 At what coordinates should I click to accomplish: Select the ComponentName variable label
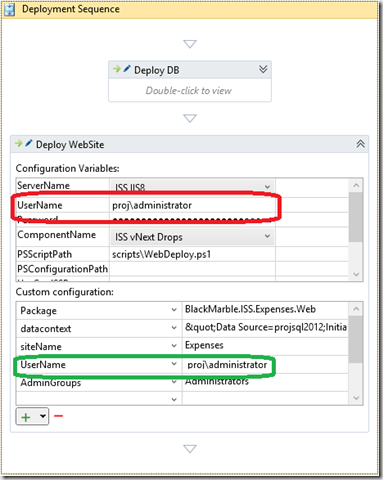pos(56,235)
